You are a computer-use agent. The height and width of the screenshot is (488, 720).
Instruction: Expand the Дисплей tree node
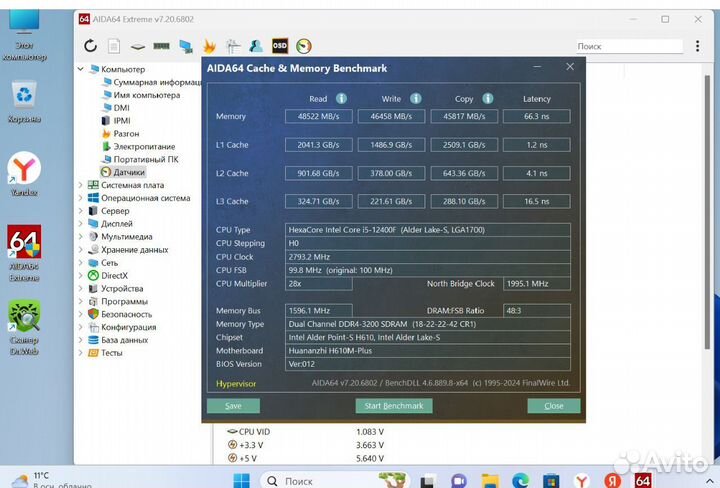pyautogui.click(x=81, y=224)
